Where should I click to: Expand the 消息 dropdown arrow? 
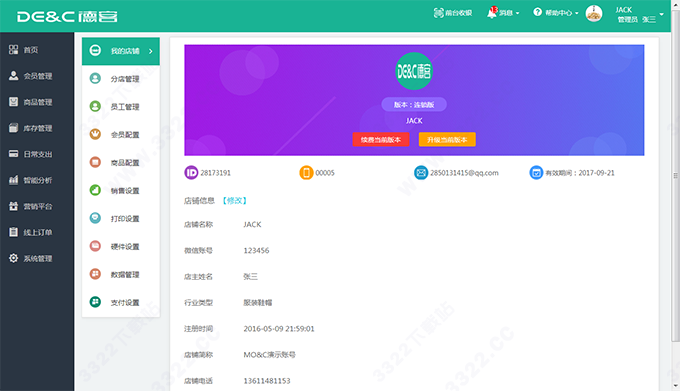tap(517, 13)
